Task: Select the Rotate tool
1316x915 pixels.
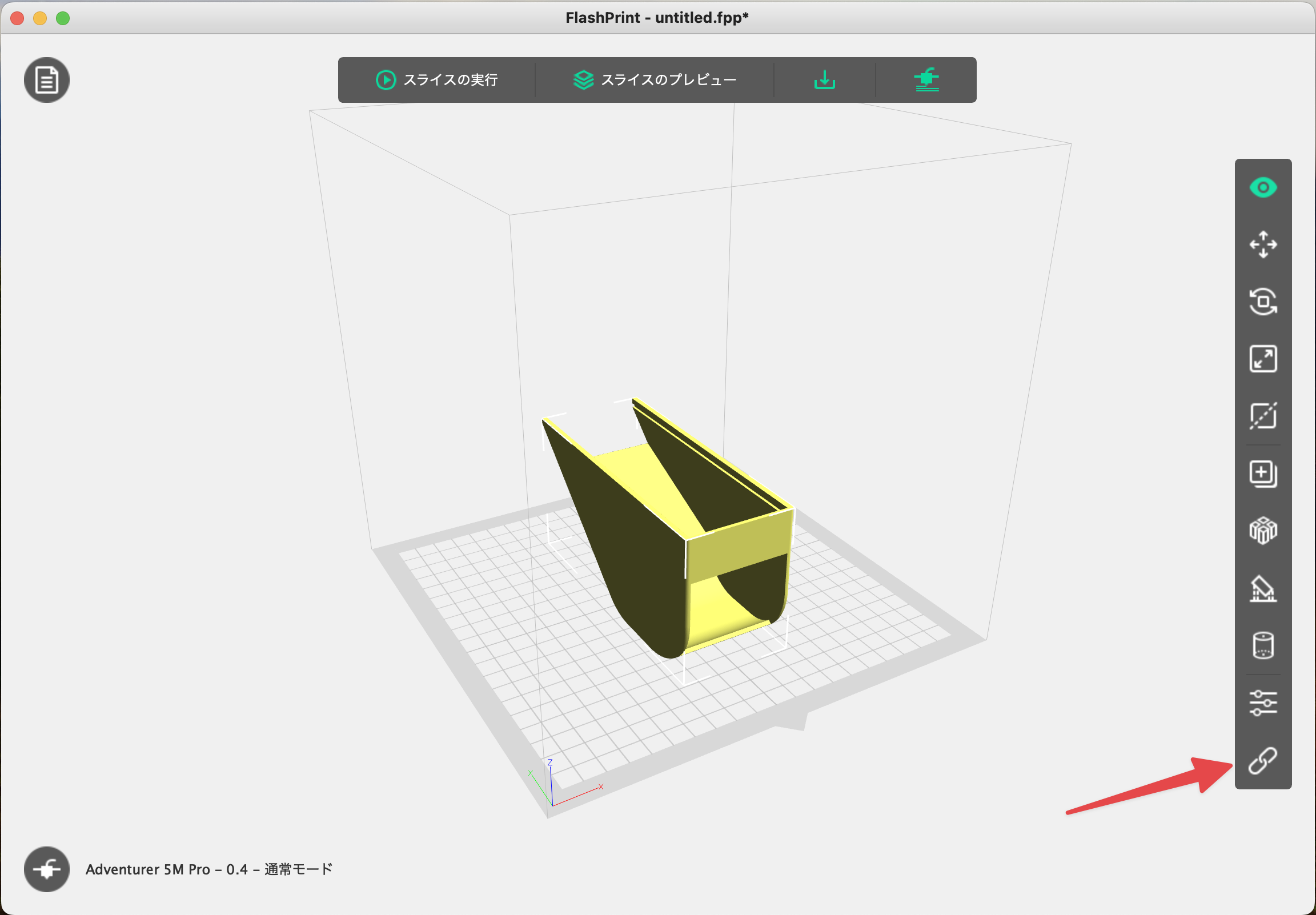Action: [1263, 302]
